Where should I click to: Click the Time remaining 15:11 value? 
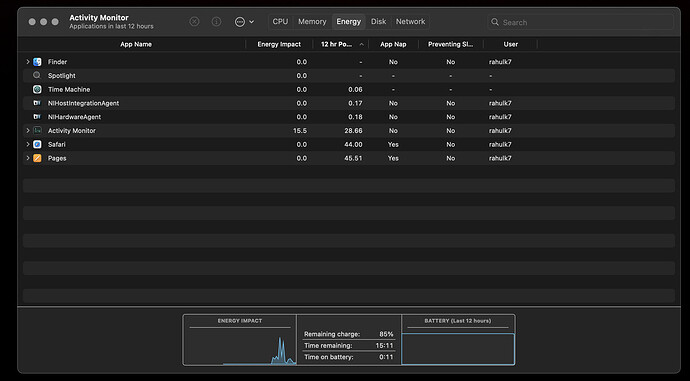pos(384,345)
